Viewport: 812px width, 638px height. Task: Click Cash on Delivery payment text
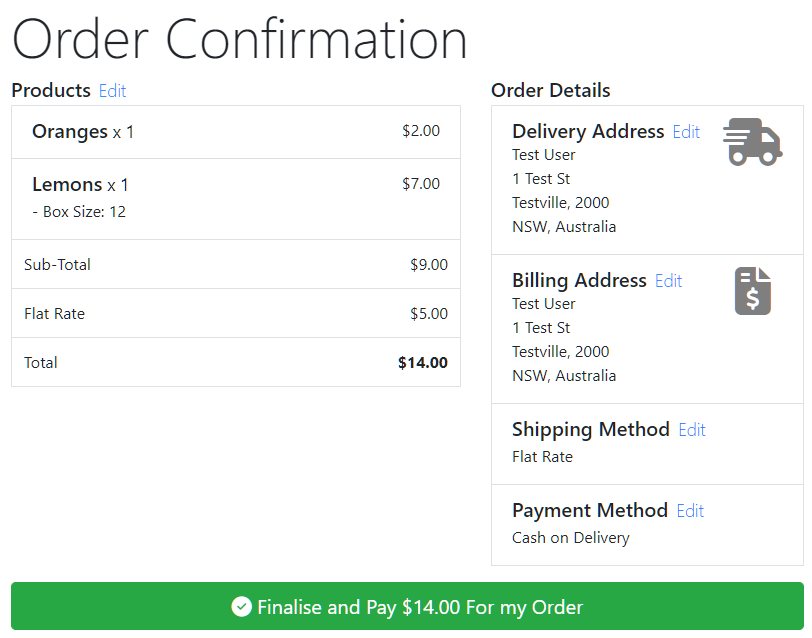571,538
